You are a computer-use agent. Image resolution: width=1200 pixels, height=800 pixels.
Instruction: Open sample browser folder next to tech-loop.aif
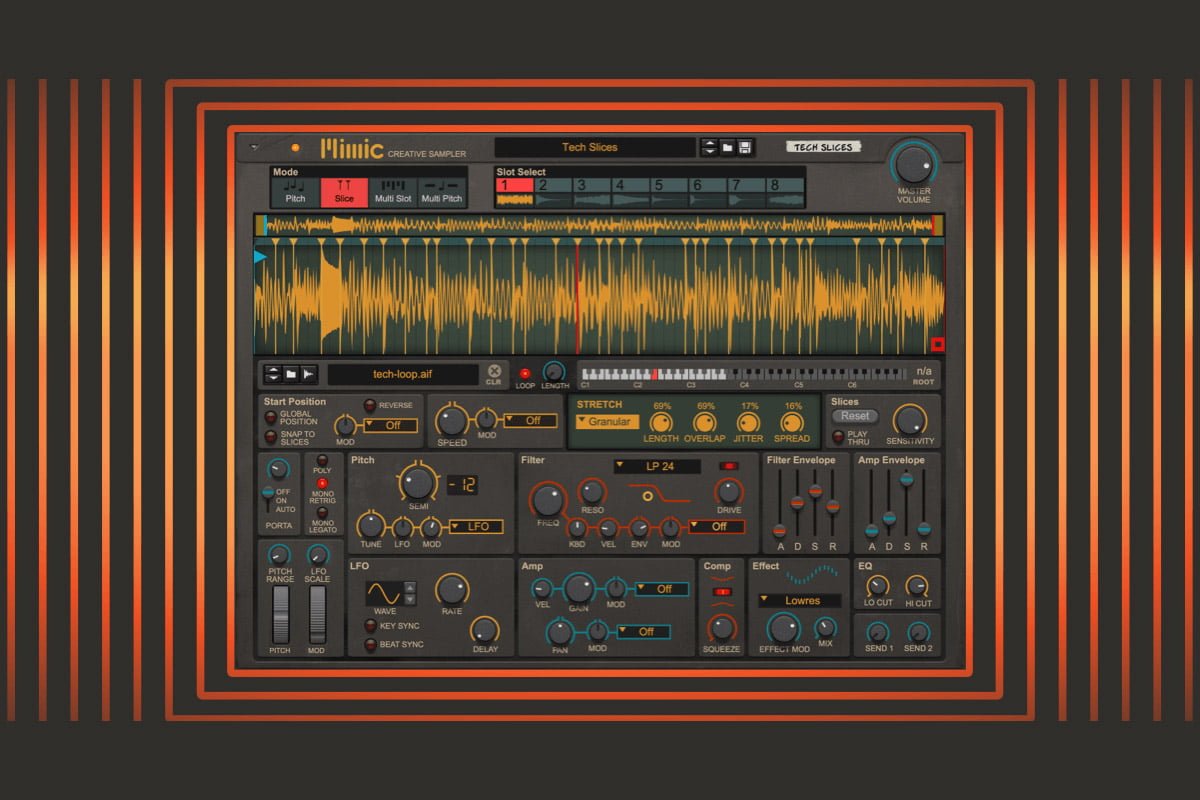[290, 374]
